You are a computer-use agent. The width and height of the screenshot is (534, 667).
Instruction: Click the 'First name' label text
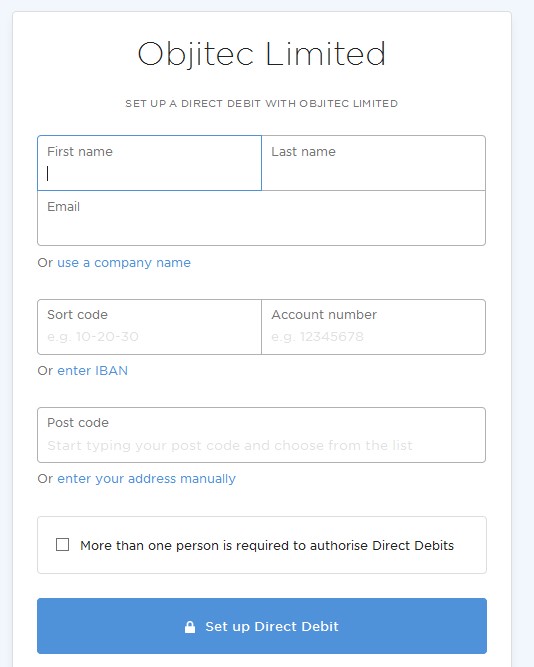coord(80,151)
